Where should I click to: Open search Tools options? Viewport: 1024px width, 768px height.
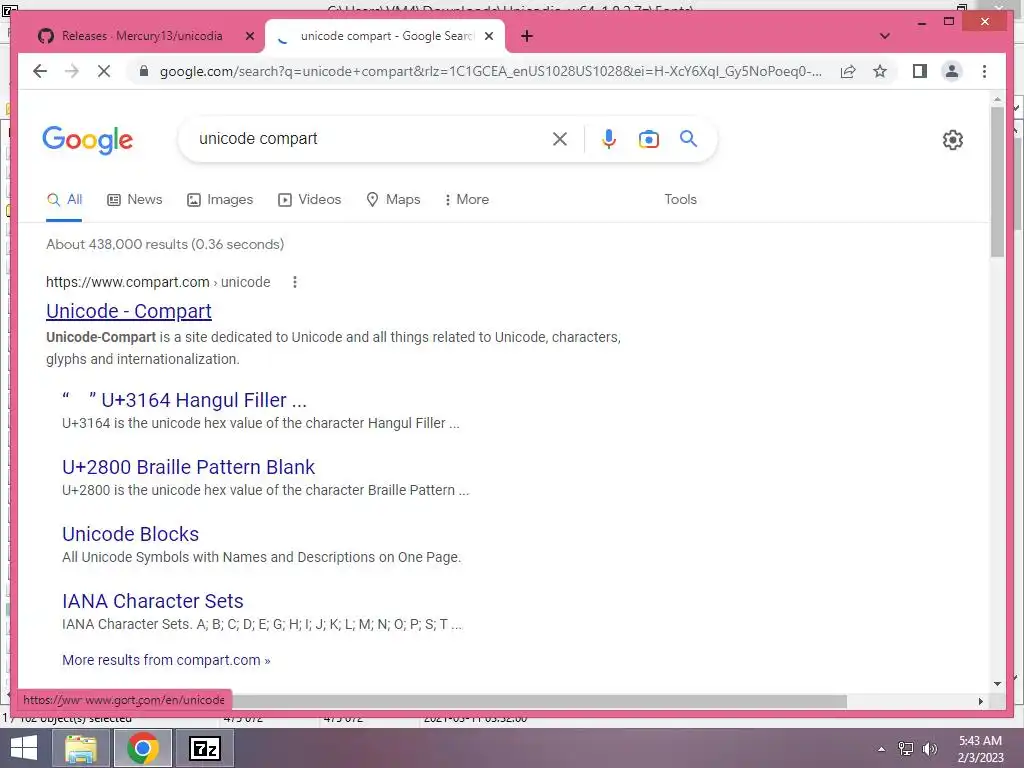680,200
